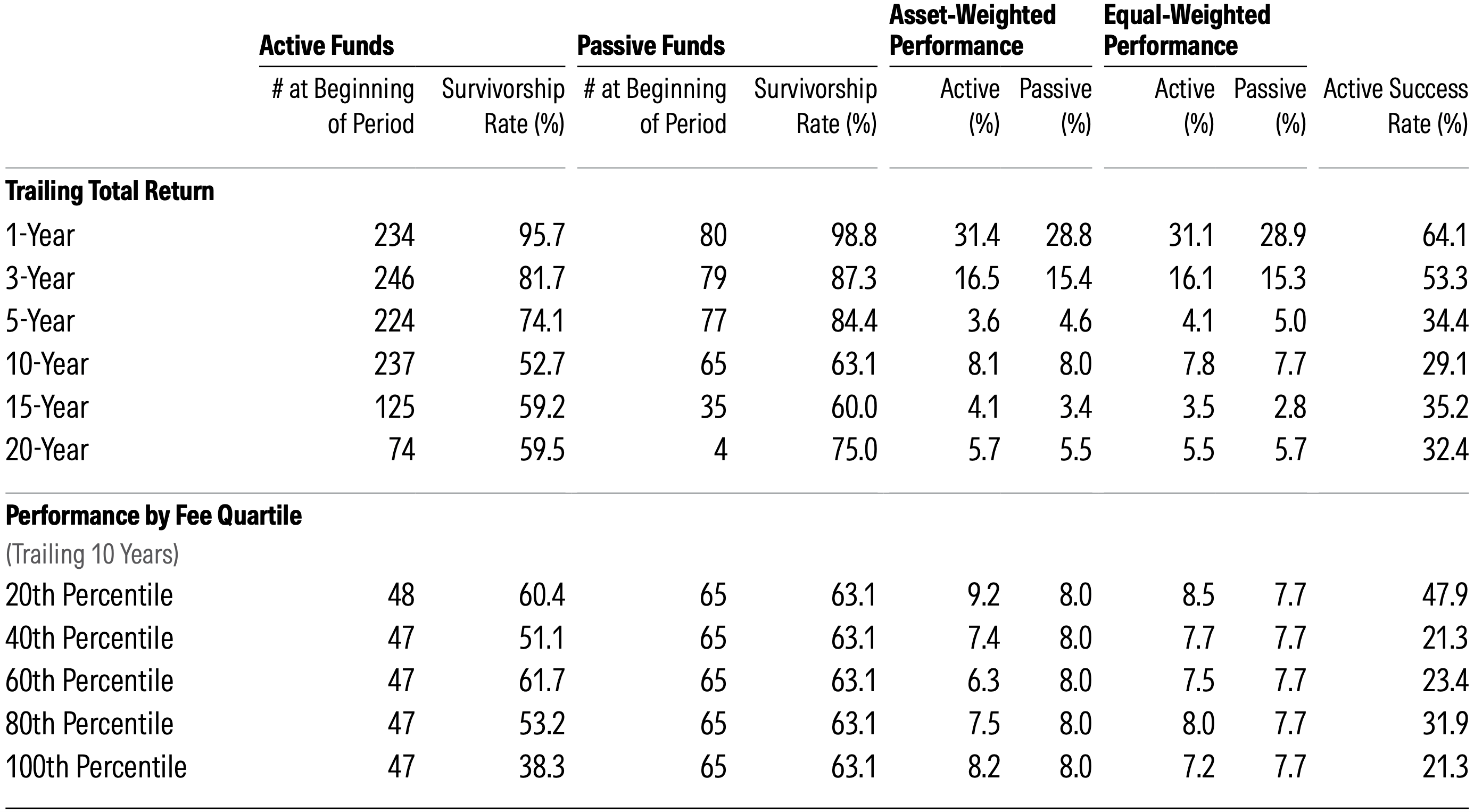
Task: Select the 80th Percentile row label
Action: pos(89,724)
